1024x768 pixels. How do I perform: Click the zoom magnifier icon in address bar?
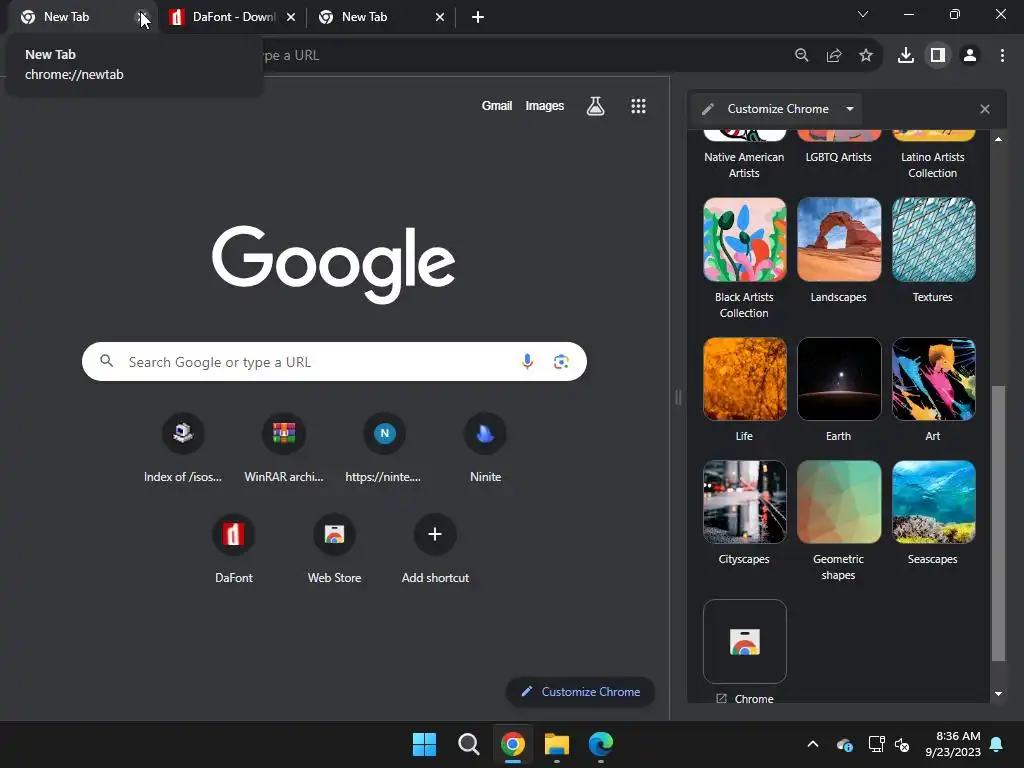click(x=801, y=56)
